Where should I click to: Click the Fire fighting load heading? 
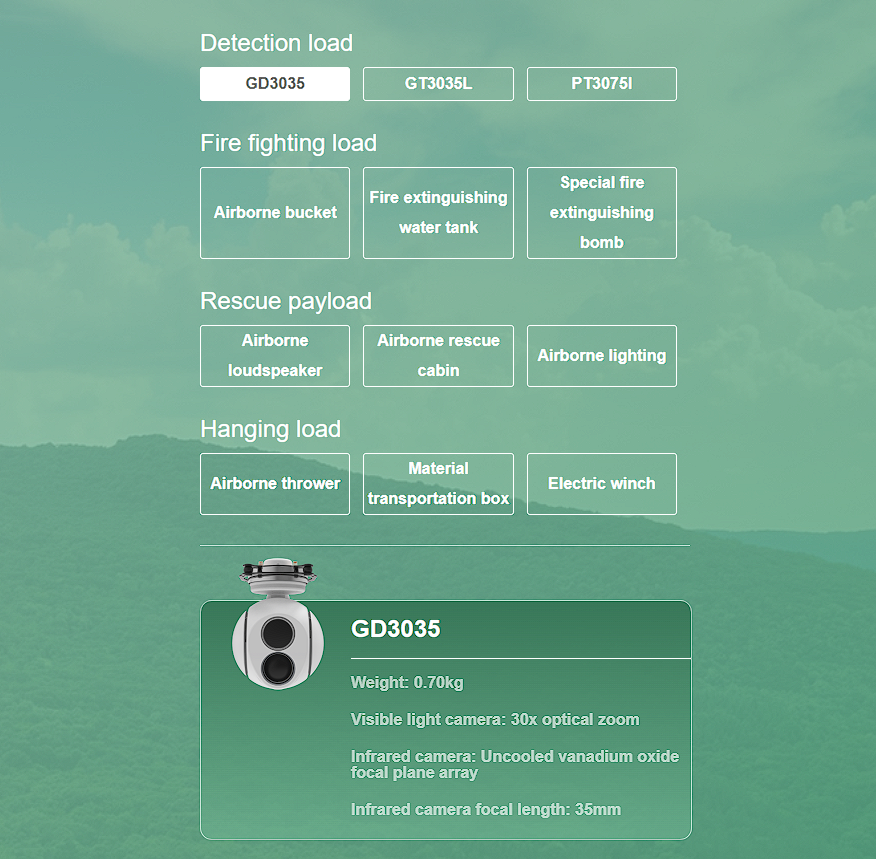coord(288,143)
